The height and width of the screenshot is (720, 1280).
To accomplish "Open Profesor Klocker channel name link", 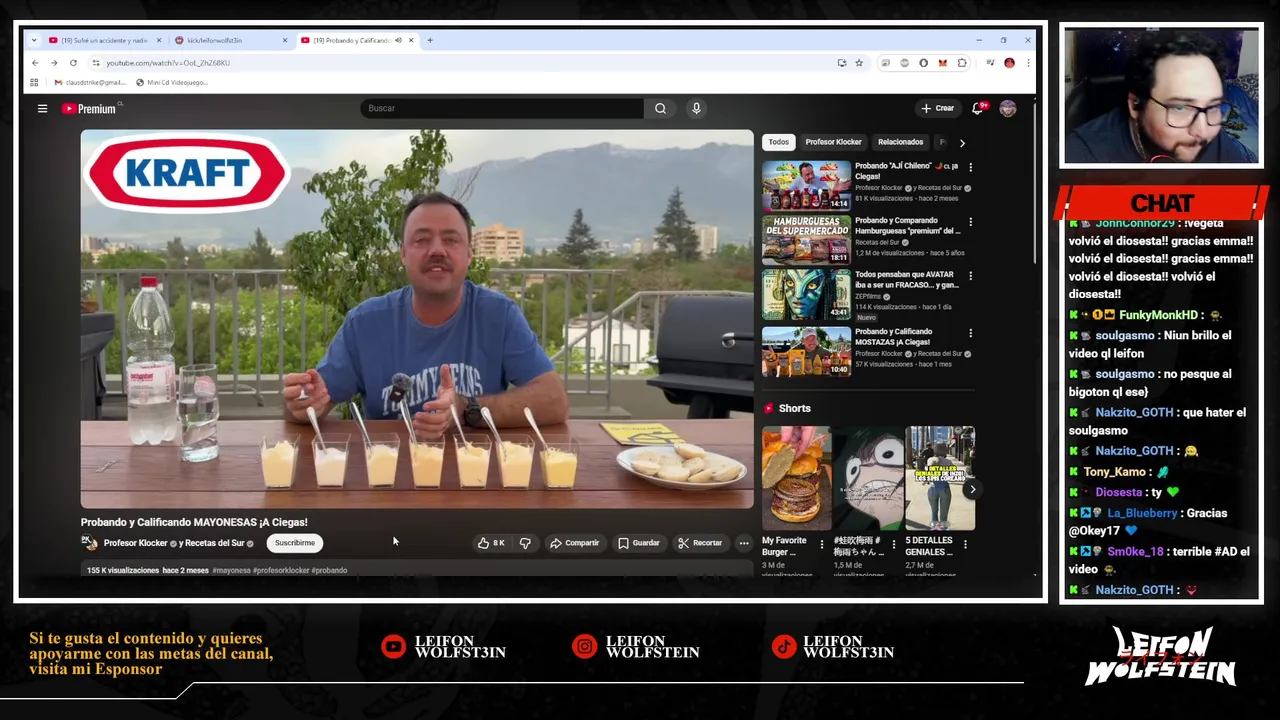I will pos(136,543).
